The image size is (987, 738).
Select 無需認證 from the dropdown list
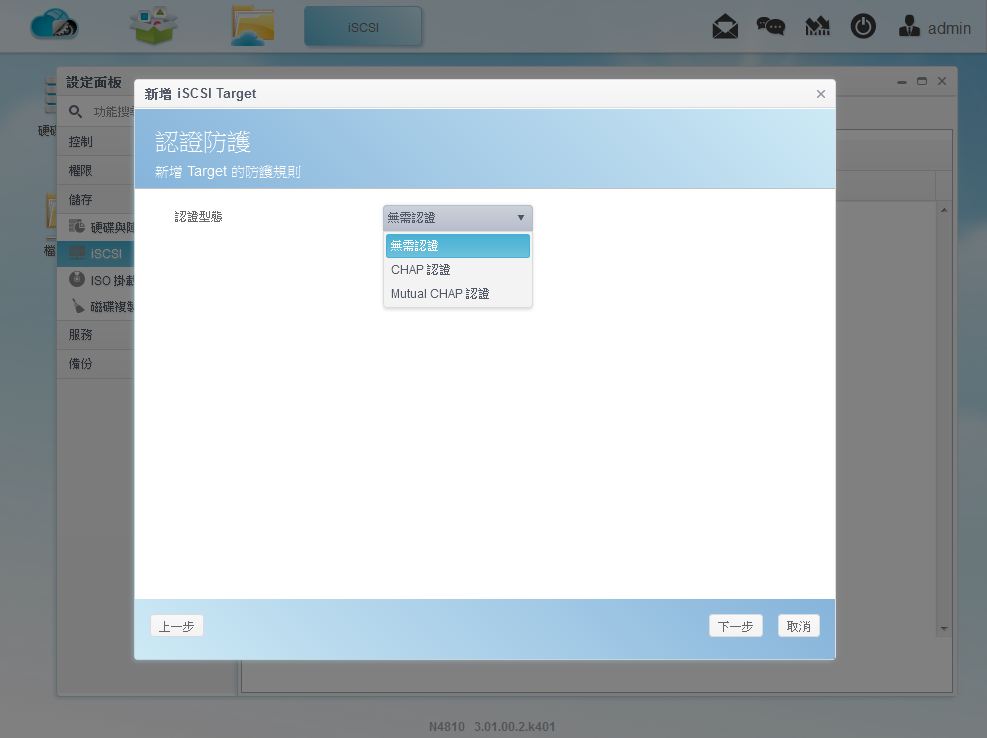pos(458,246)
